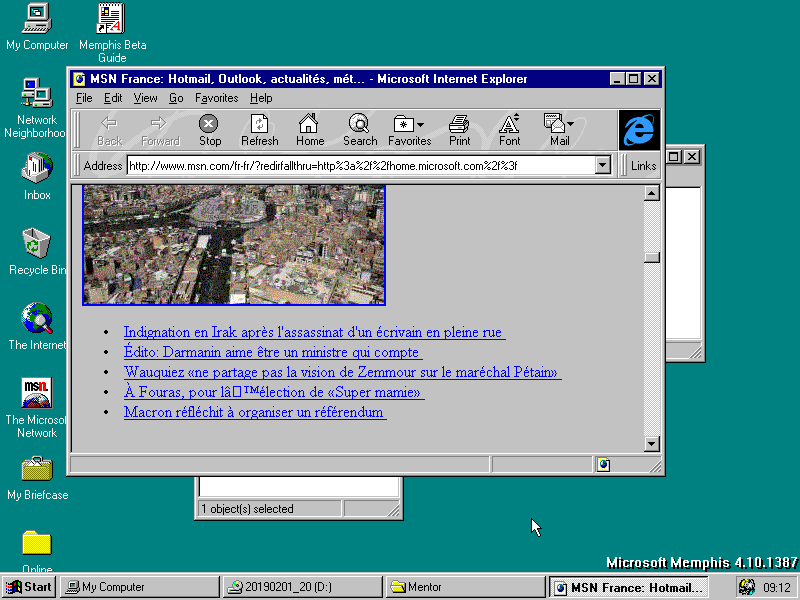
Task: Click the system tray icon beside clock
Action: pos(746,587)
